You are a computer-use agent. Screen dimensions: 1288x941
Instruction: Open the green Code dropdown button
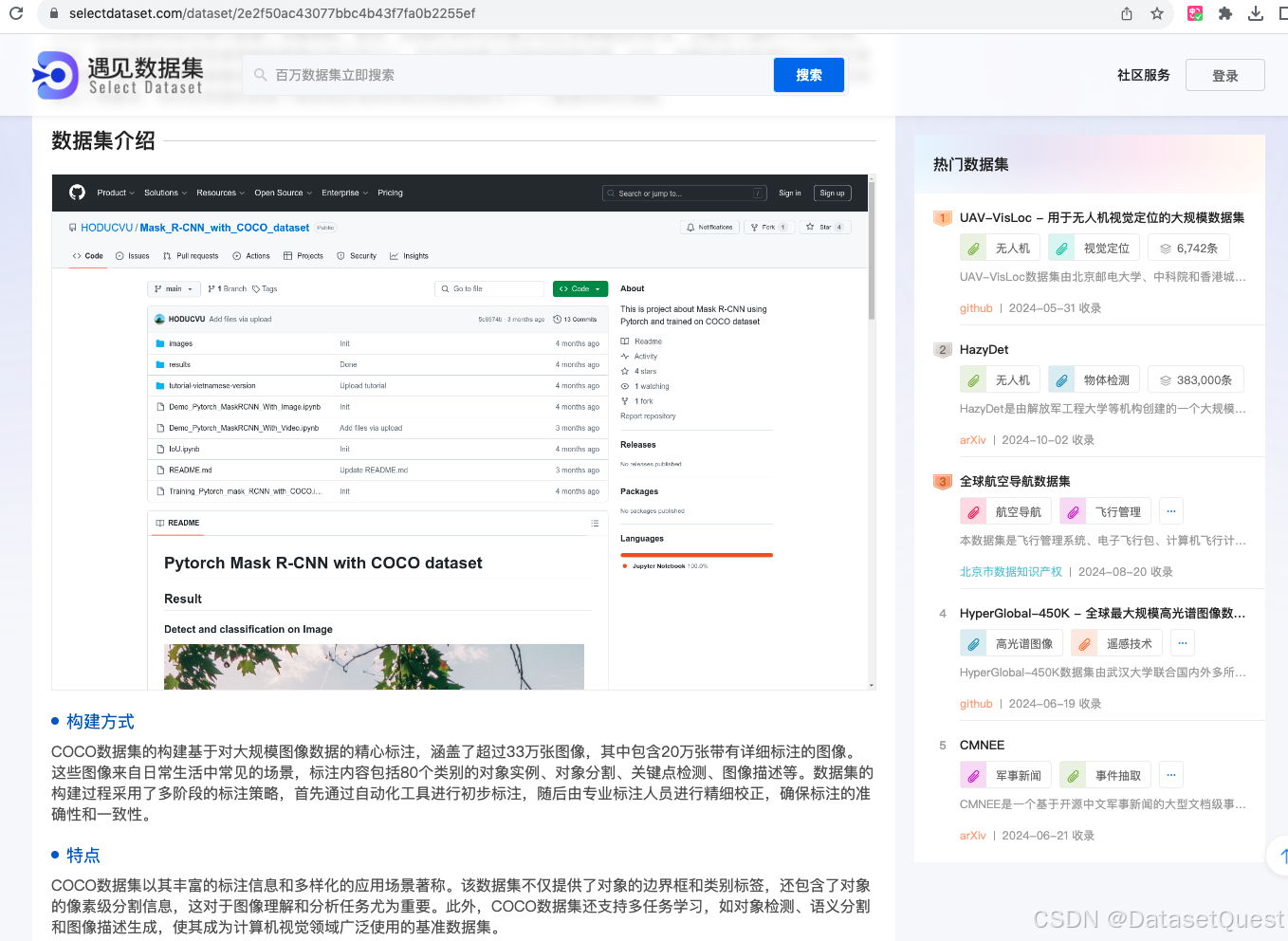pos(580,288)
